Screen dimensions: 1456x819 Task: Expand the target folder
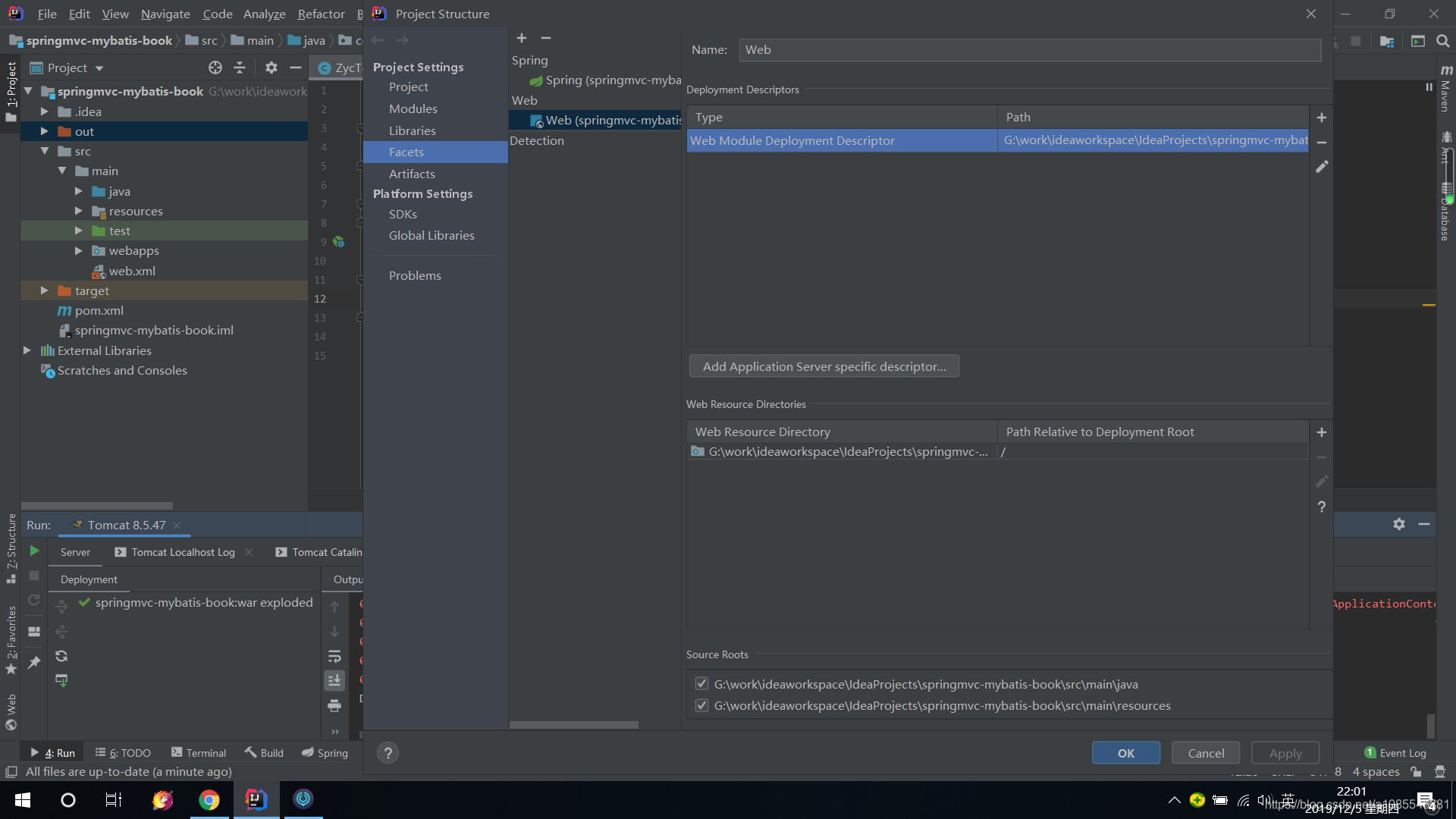45,290
